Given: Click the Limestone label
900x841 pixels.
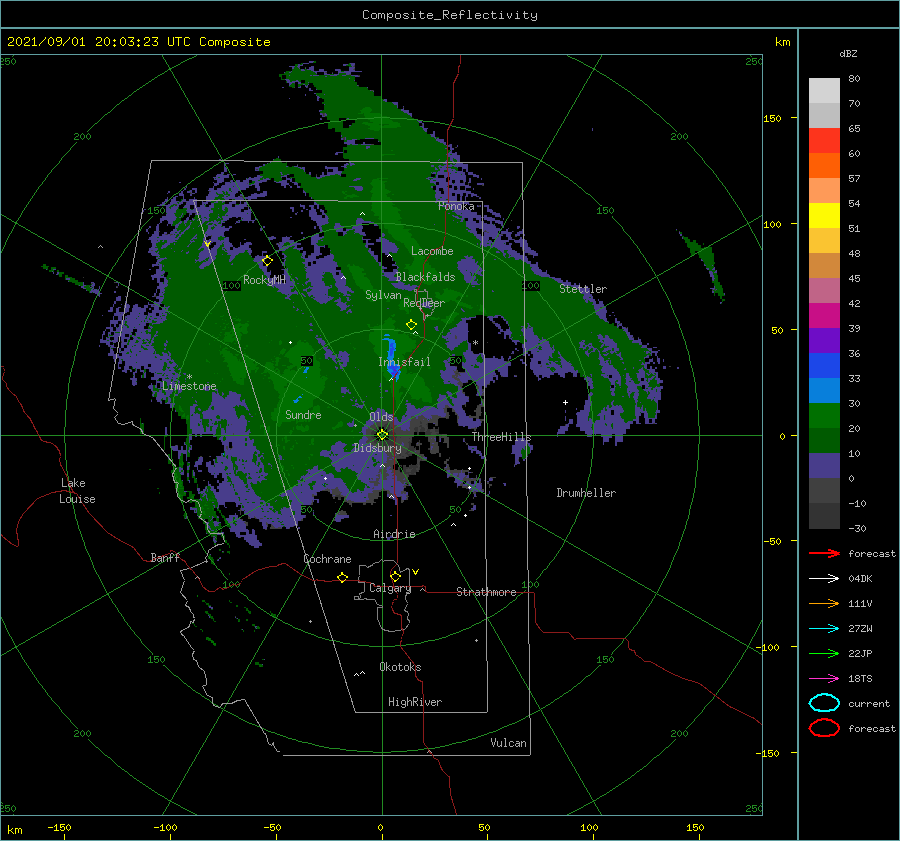Looking at the screenshot, I should [x=189, y=386].
